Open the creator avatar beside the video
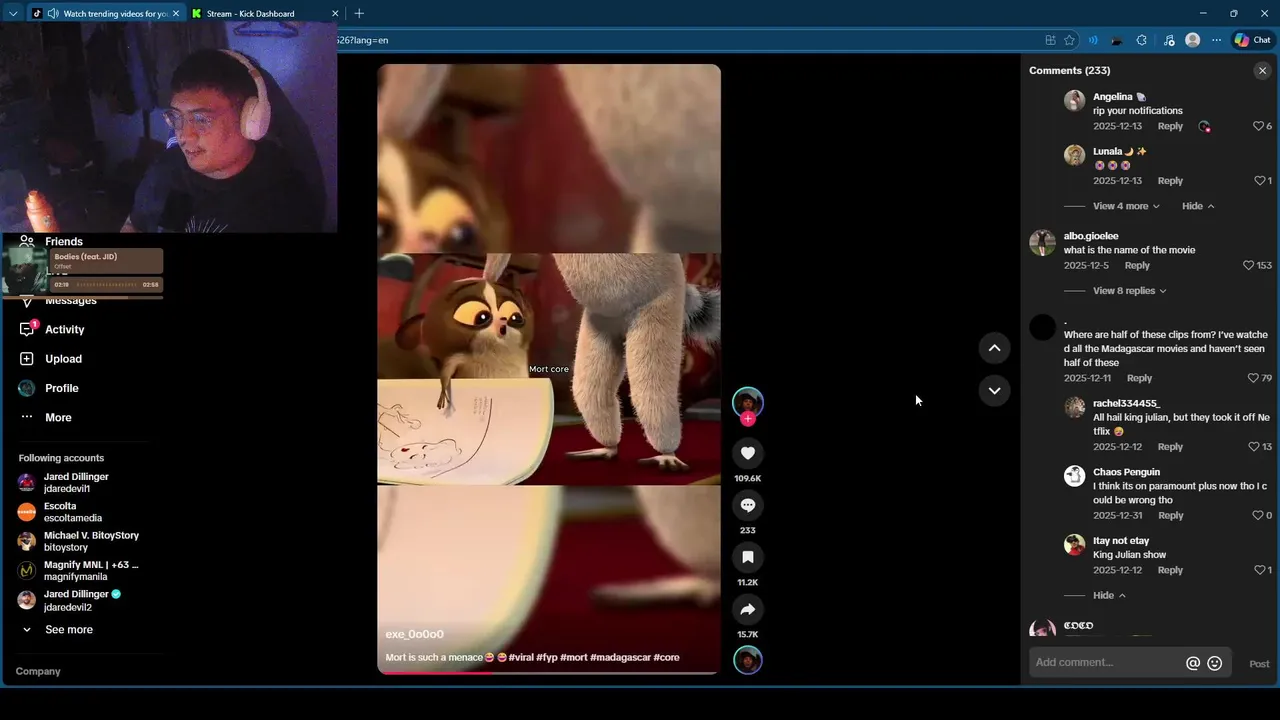The height and width of the screenshot is (720, 1280). [x=747, y=402]
